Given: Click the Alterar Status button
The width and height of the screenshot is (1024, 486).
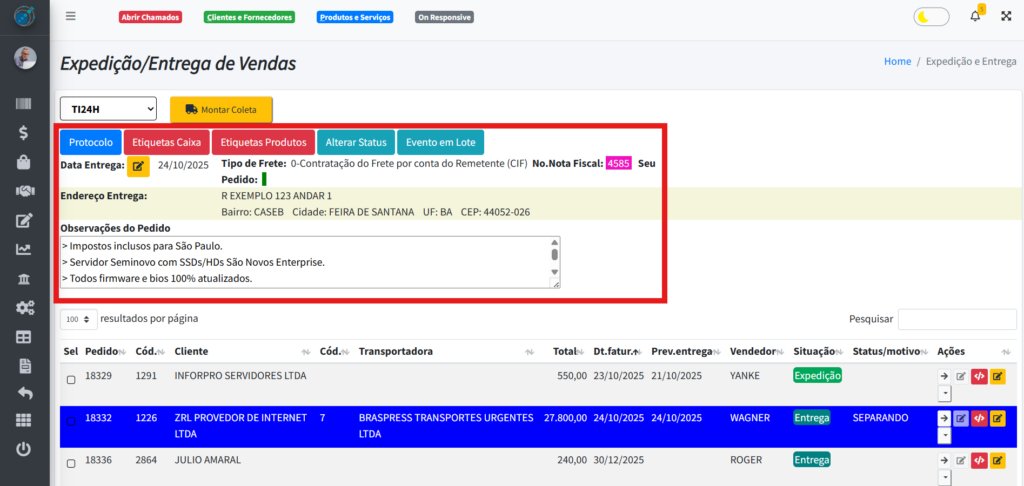Looking at the screenshot, I should coord(355,142).
